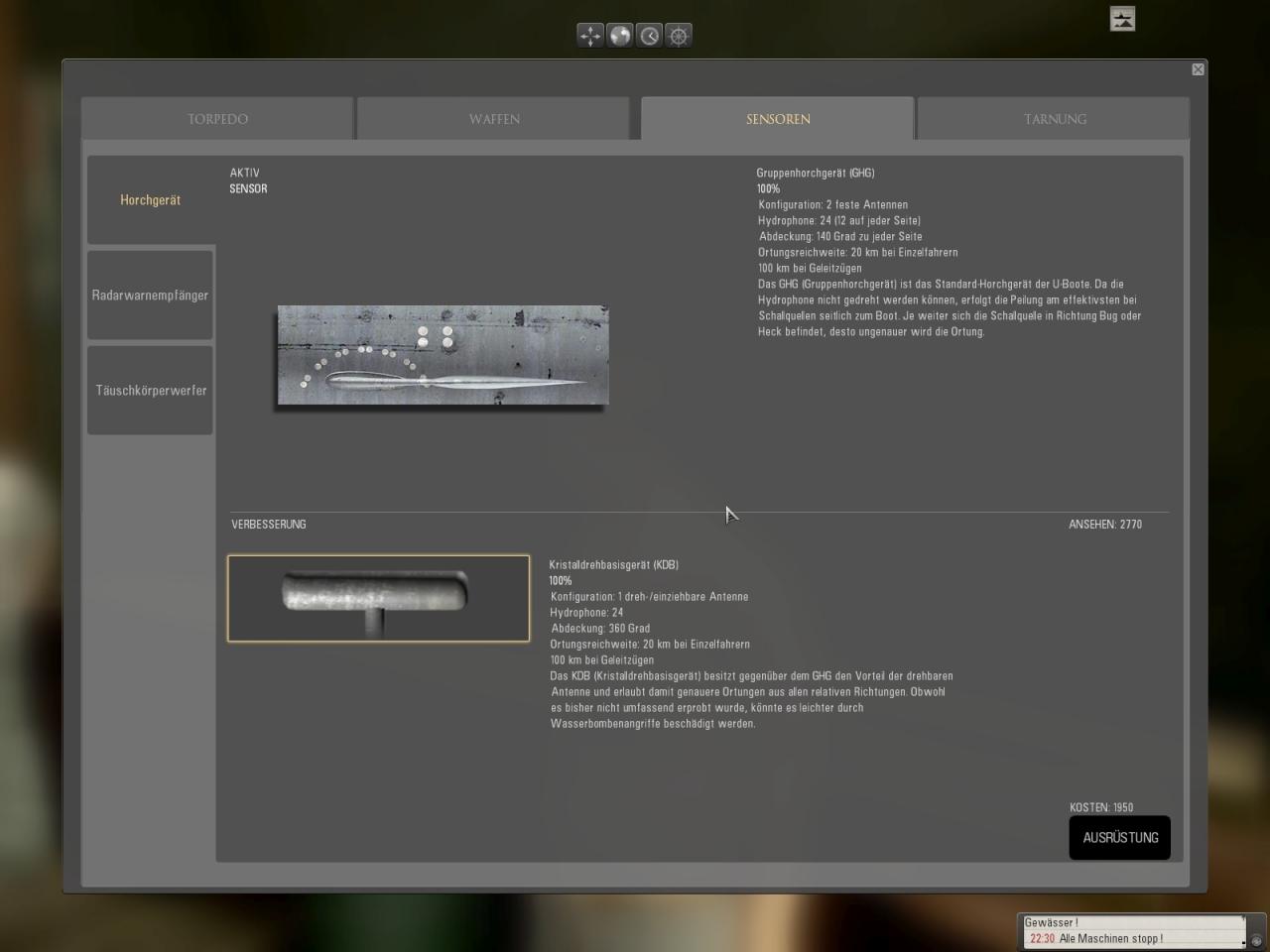1270x952 pixels.
Task: Click the AUSRÜSTUNG button
Action: pyautogui.click(x=1120, y=838)
